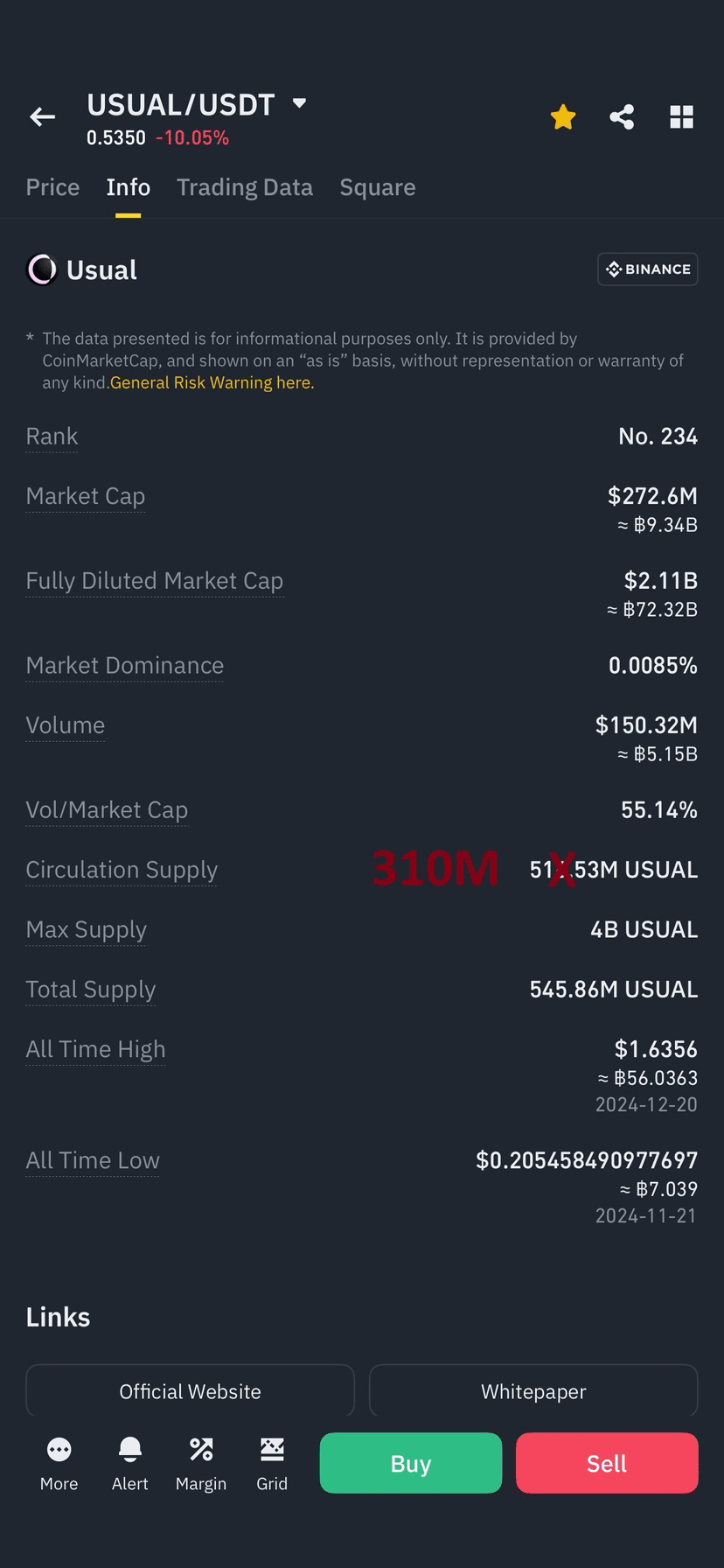Open the Trading Data tab
The height and width of the screenshot is (1568, 724).
click(245, 187)
